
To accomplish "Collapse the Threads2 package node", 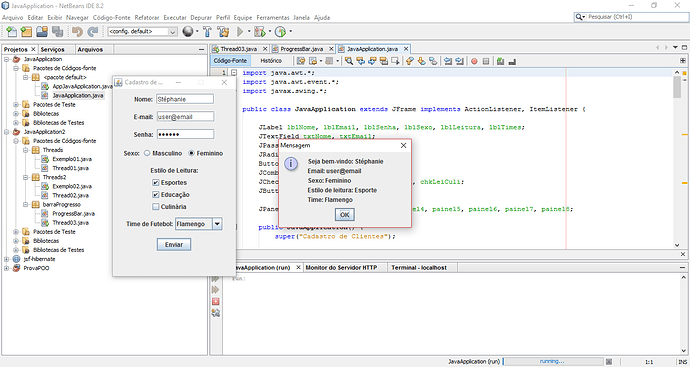I will (26, 177).
